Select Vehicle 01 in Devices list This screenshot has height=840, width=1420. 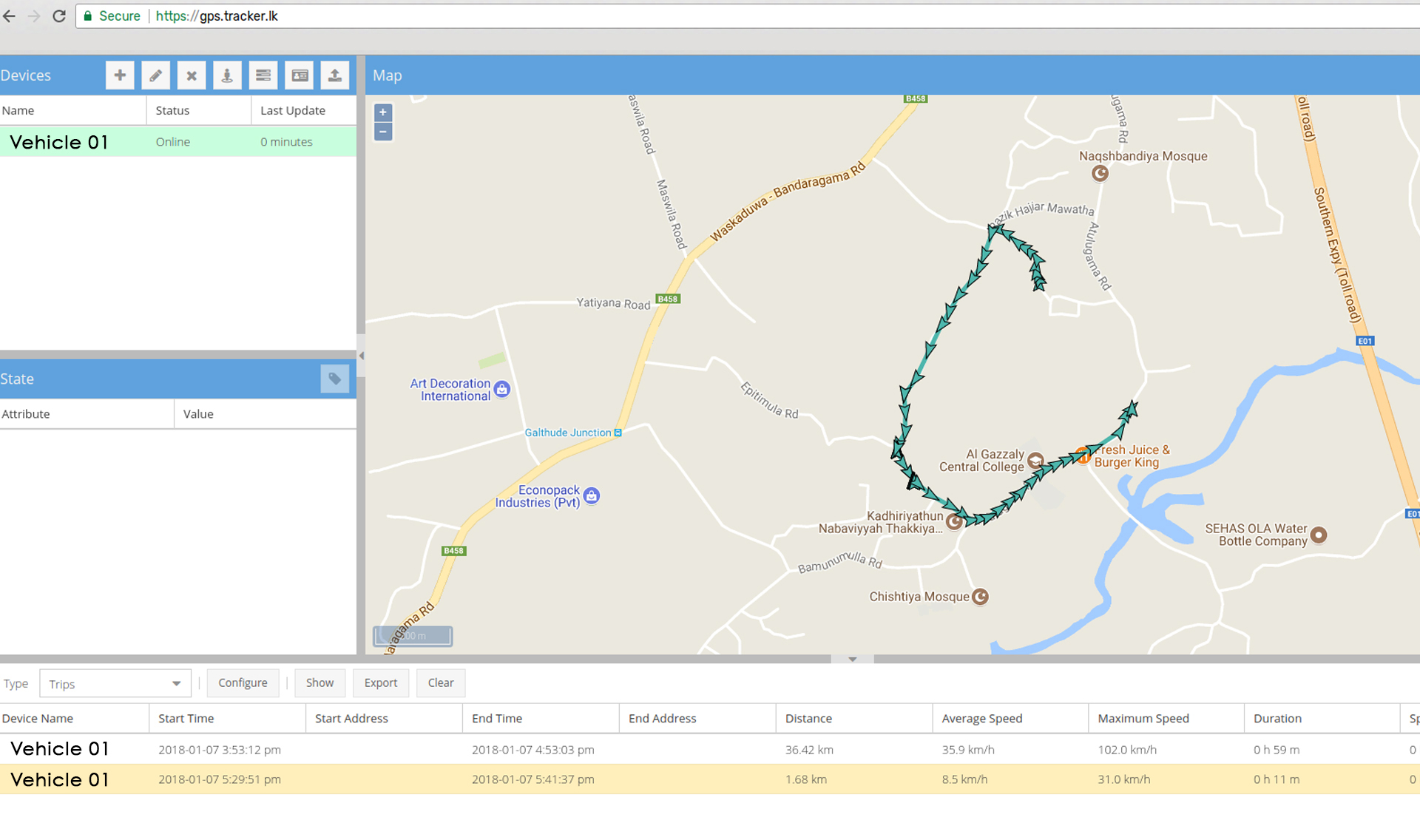[x=177, y=142]
